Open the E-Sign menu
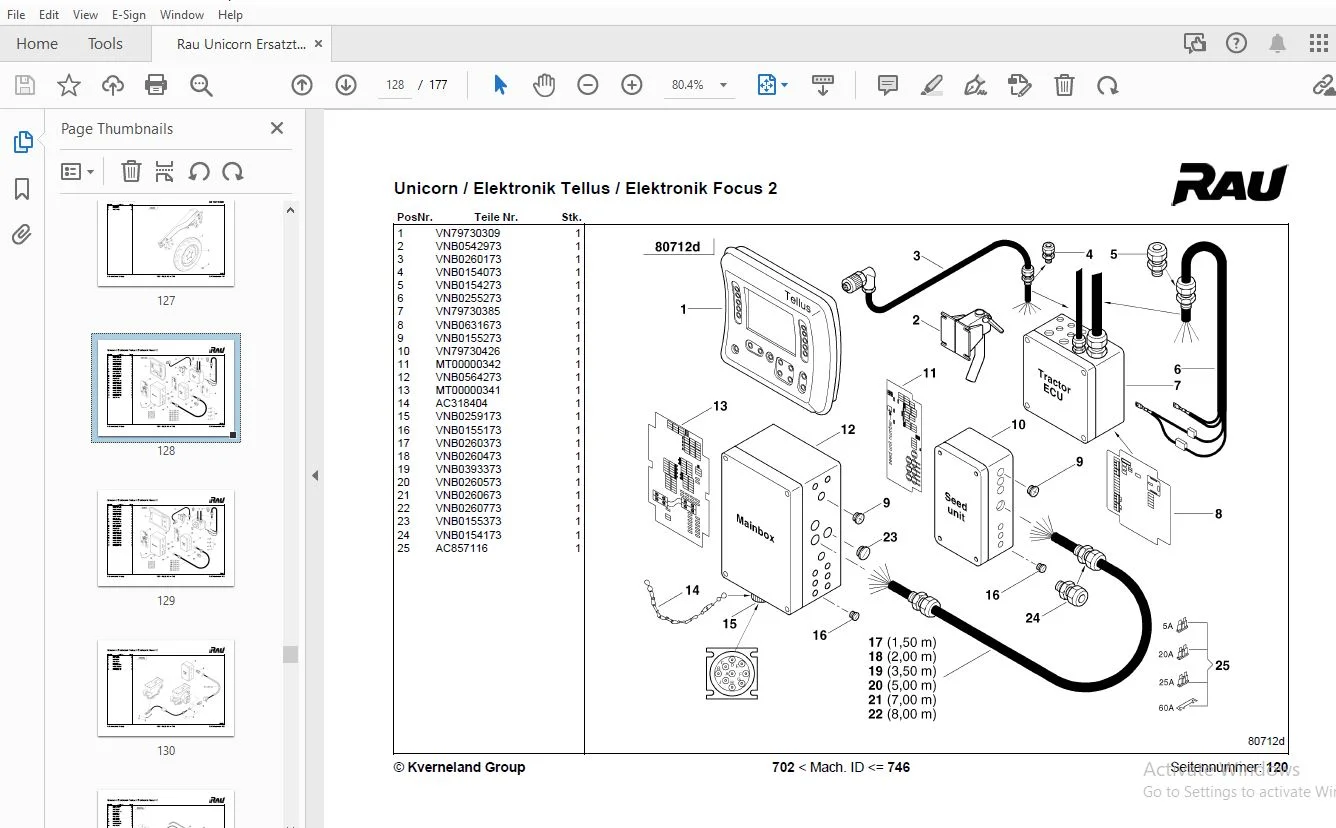1336x828 pixels. [129, 15]
